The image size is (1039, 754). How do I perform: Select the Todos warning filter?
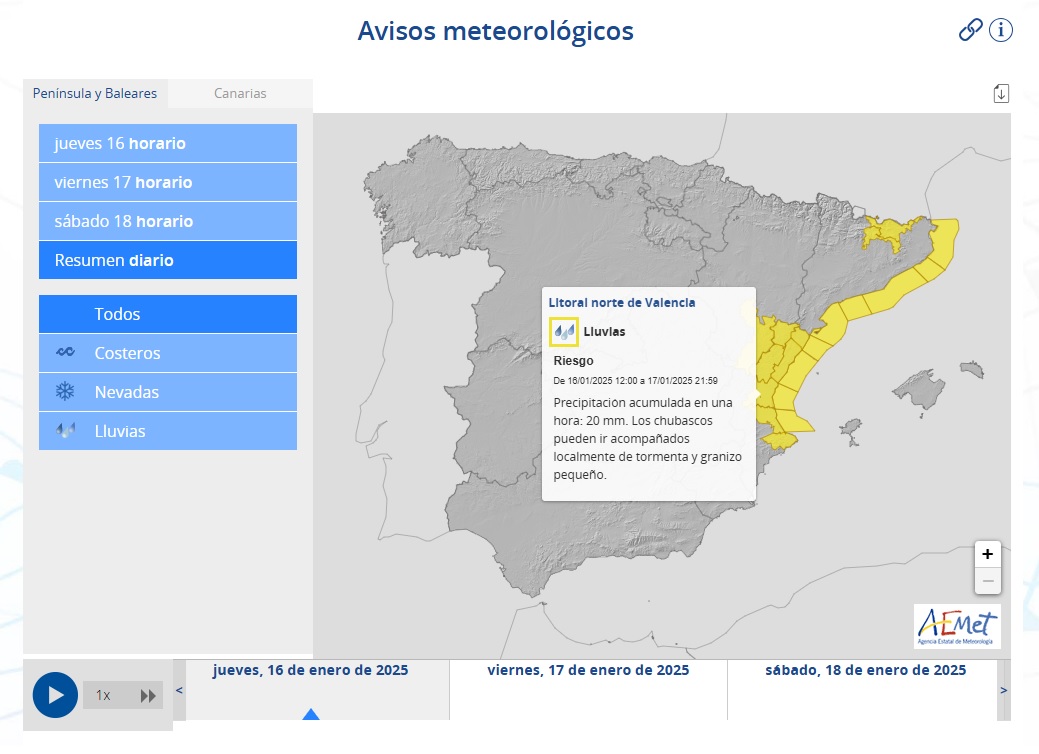pyautogui.click(x=167, y=314)
